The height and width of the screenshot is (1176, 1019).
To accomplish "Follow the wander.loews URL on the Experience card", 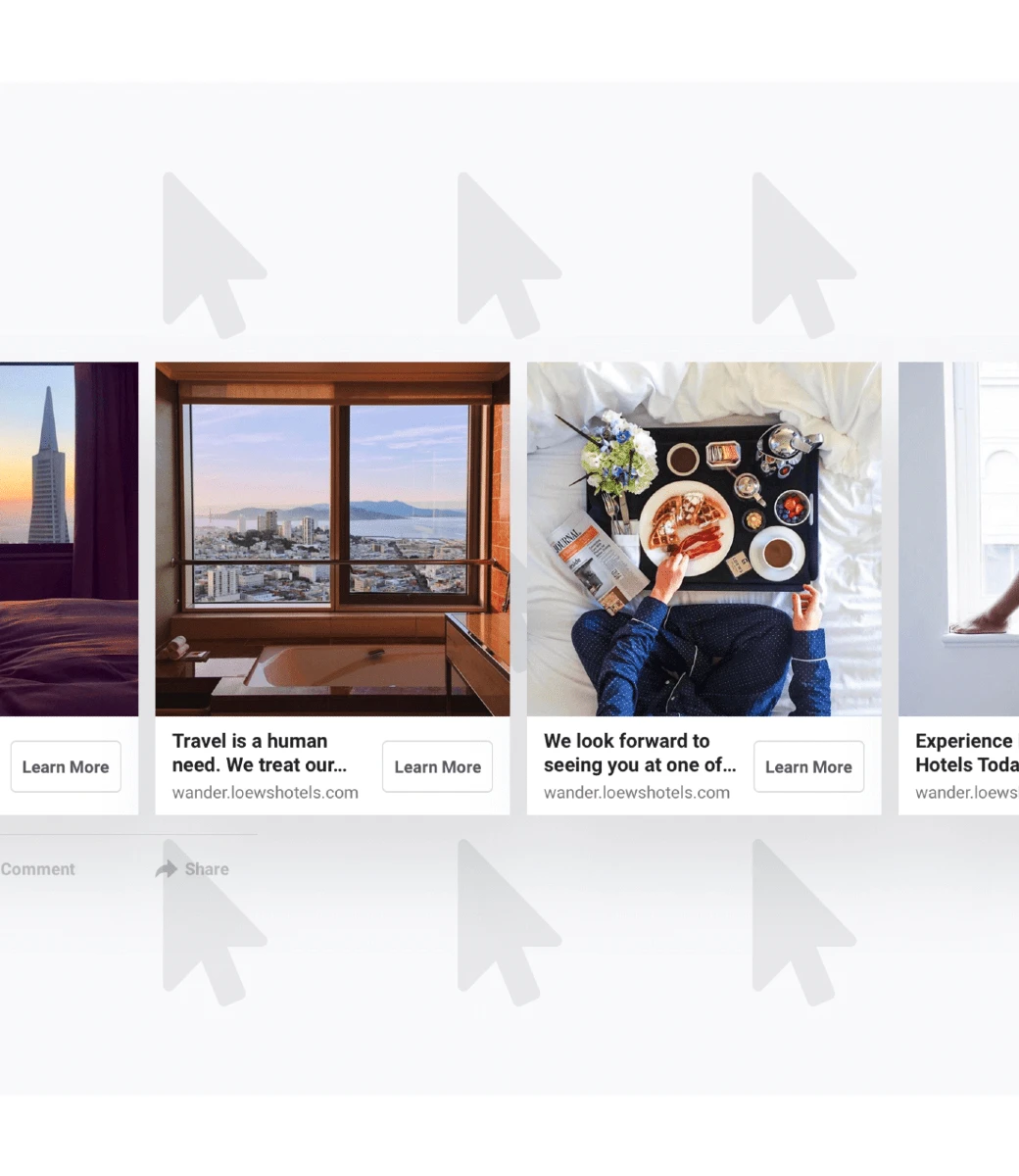I will [x=967, y=793].
